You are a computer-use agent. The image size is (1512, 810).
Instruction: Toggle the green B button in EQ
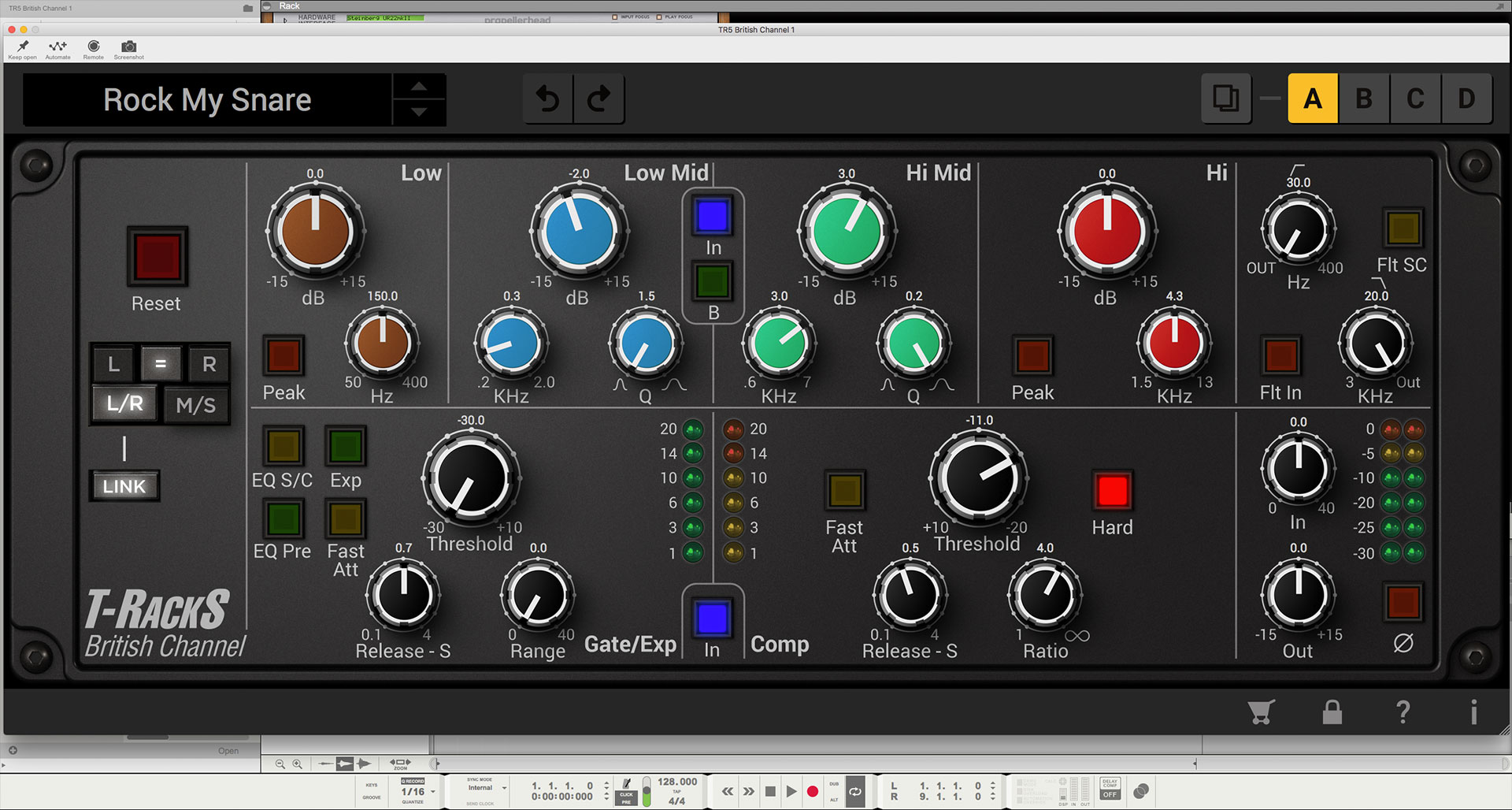click(713, 281)
